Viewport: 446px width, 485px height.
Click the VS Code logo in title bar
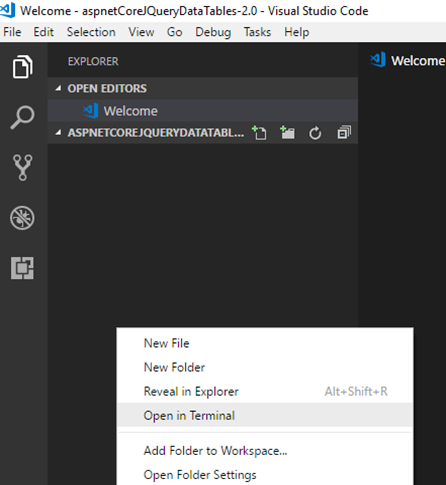[7, 10]
